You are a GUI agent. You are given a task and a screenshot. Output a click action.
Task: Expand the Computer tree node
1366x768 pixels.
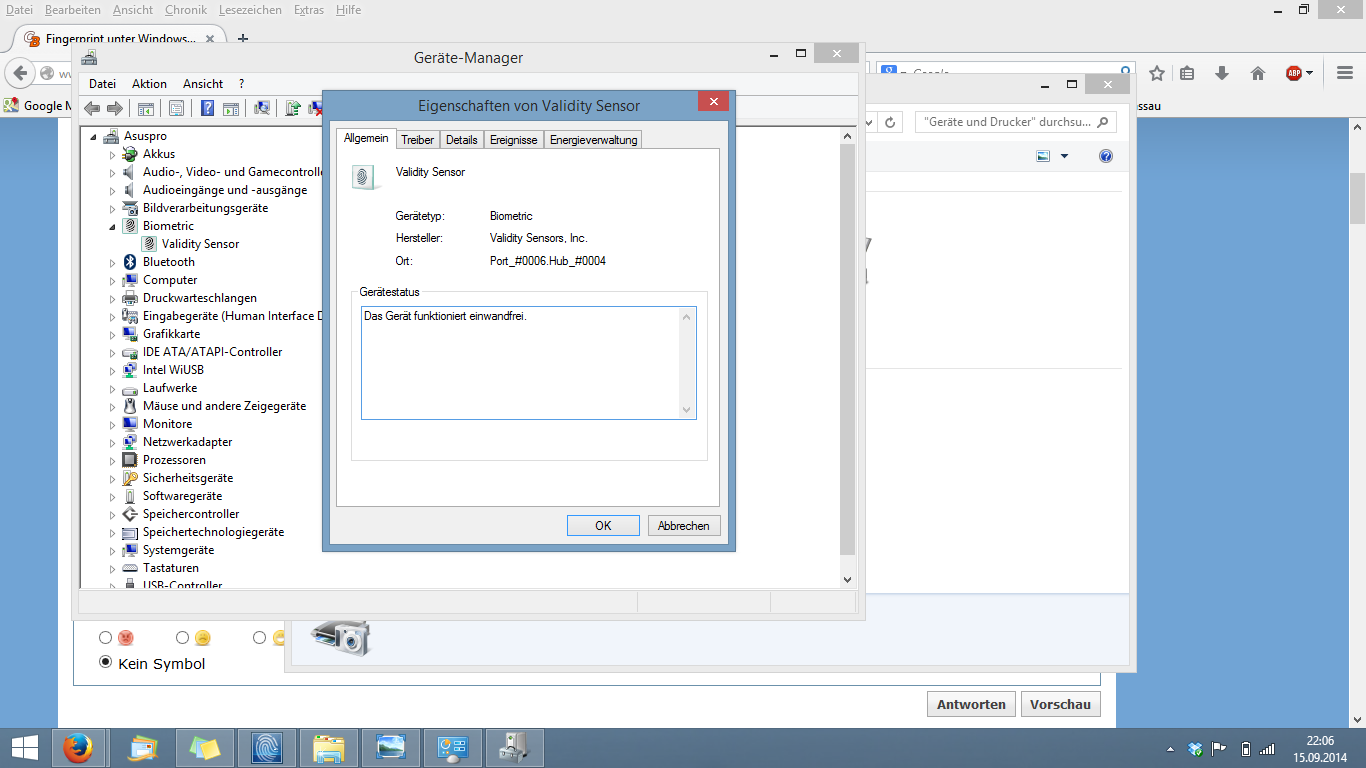tap(113, 281)
